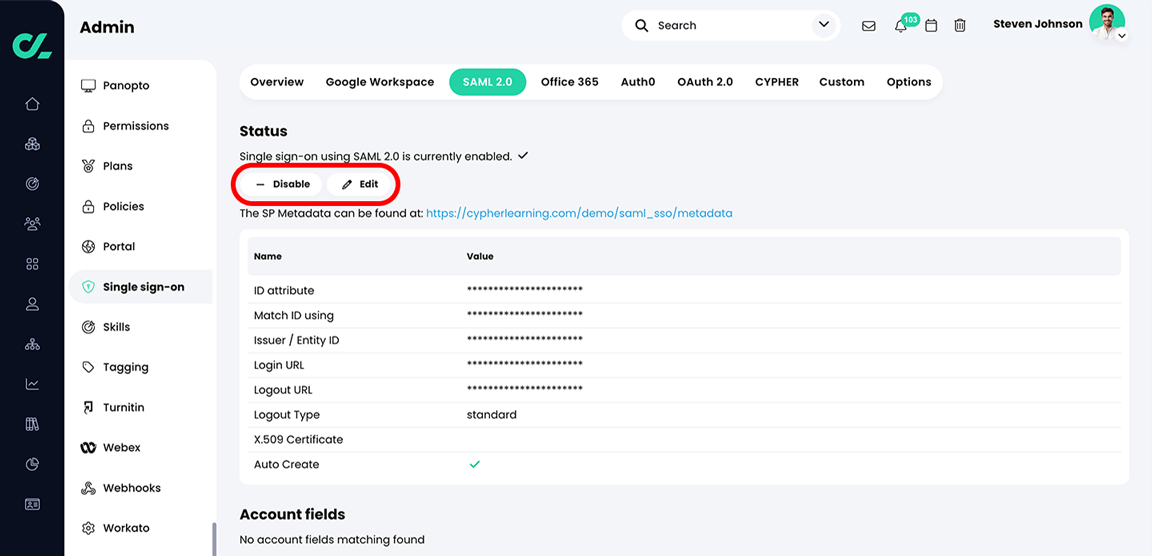Click the "X.509 Certificate" row label
Viewport: 1152px width, 556px height.
(298, 440)
